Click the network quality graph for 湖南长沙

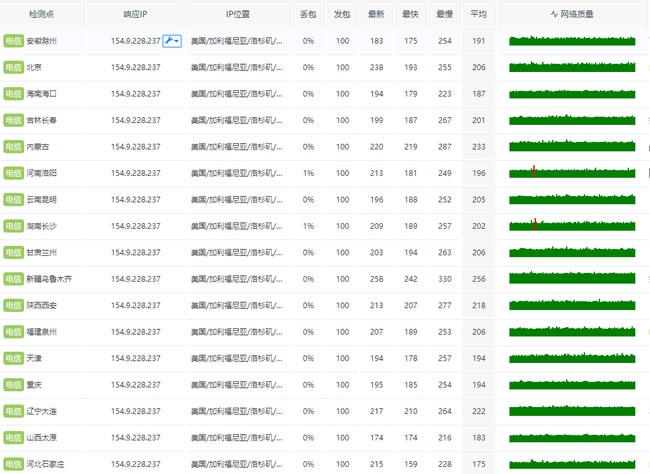[571, 225]
